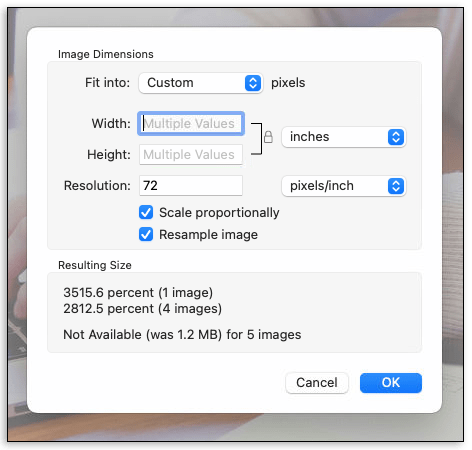Screen dimensions: 472x450
Task: Click blue arrows on the inches popup
Action: point(396,137)
